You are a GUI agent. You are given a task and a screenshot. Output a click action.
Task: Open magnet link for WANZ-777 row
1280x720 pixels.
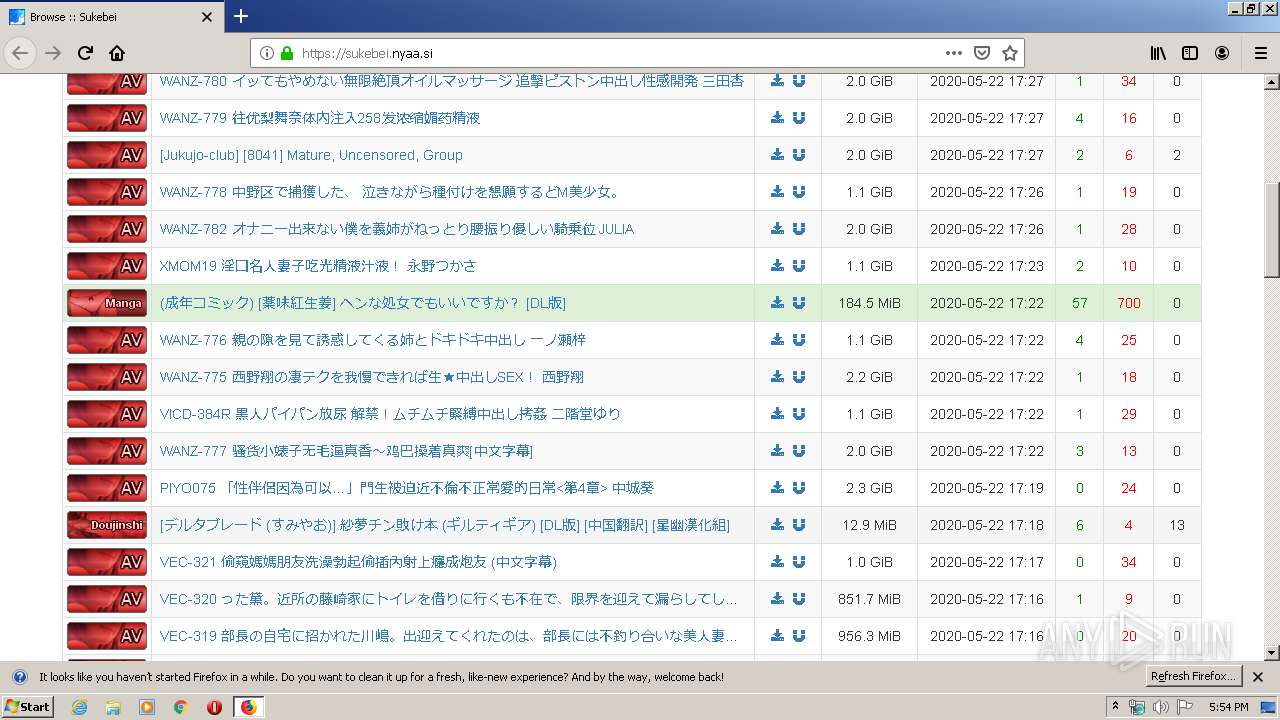[799, 451]
